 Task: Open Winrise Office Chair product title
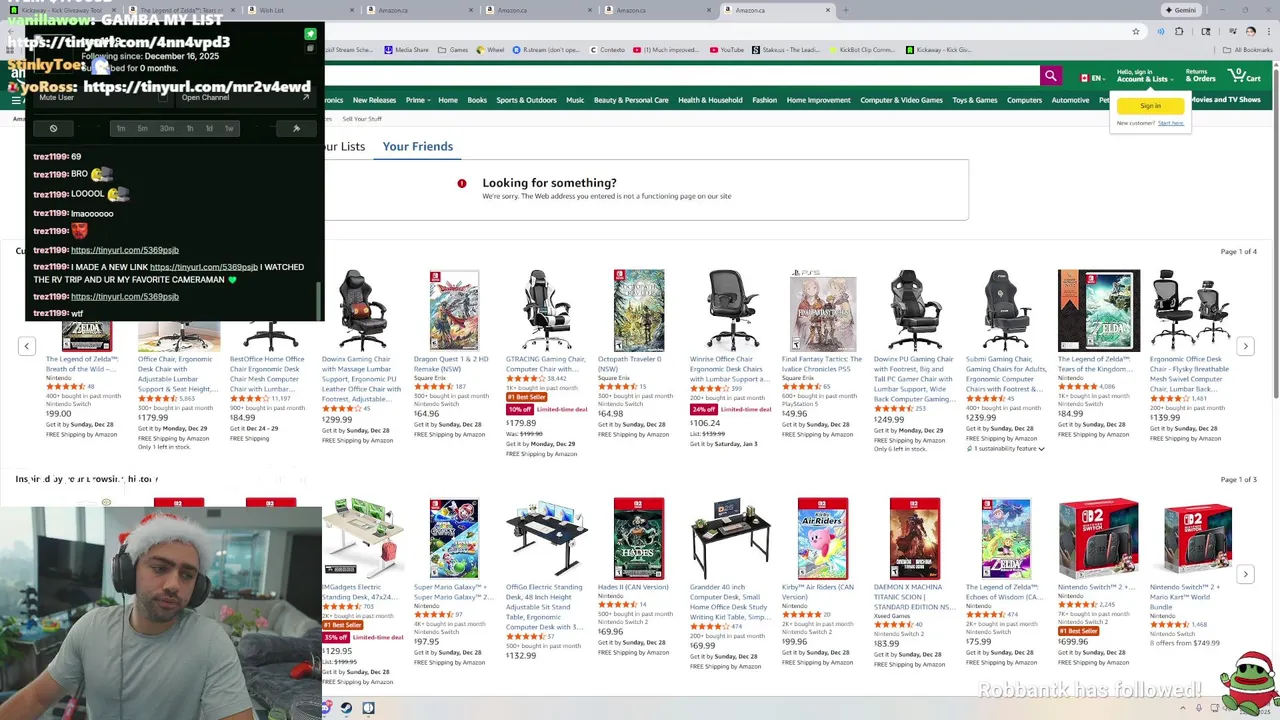click(729, 369)
